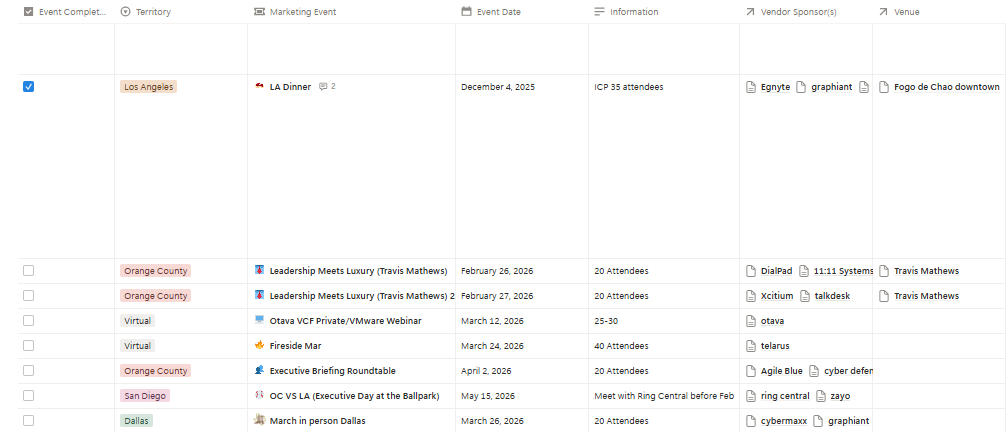1006x432 pixels.
Task: Open the telarus vendor sponsor link
Action: 774,346
